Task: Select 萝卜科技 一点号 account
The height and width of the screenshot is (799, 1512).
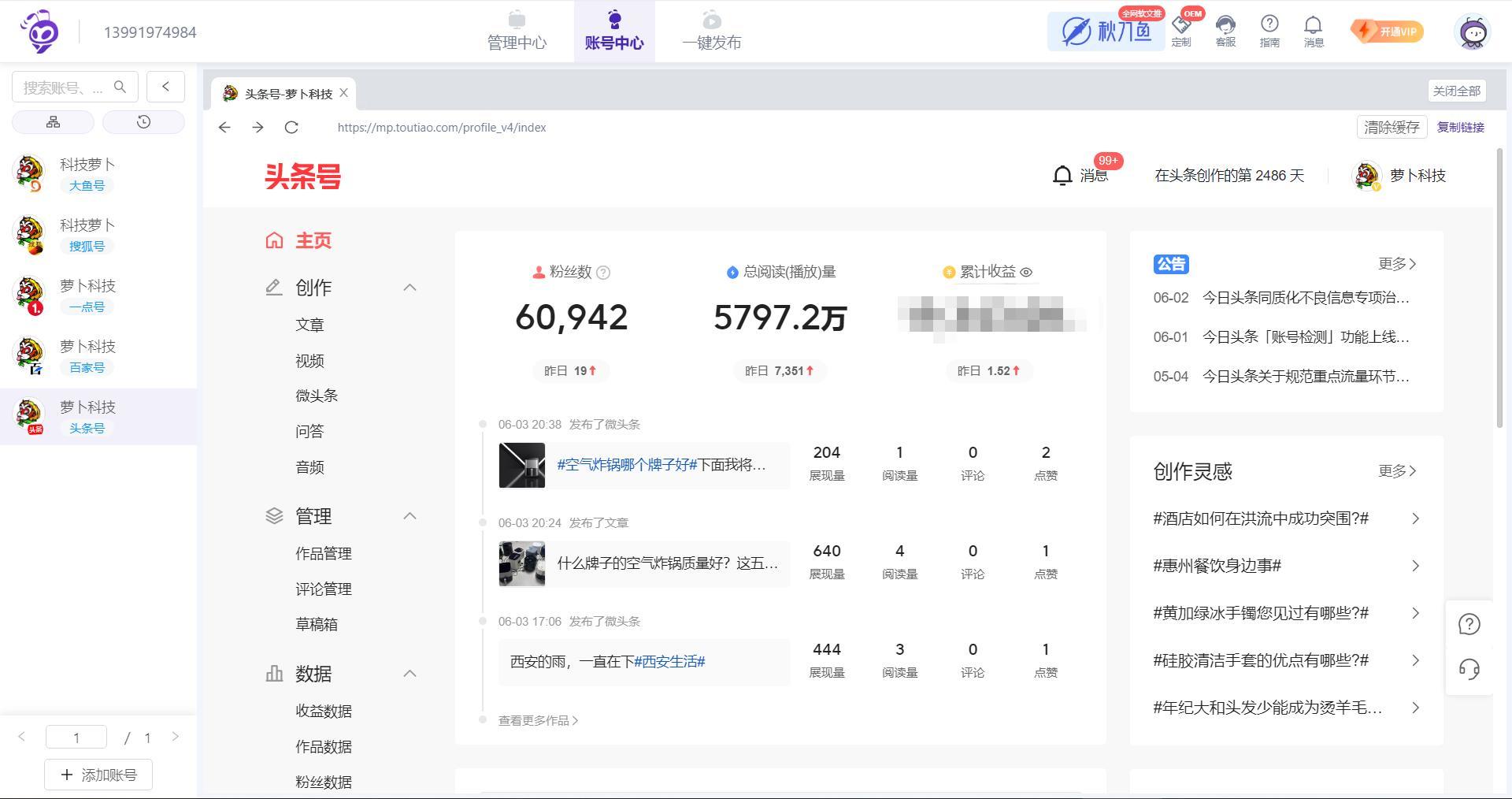Action: pos(98,295)
